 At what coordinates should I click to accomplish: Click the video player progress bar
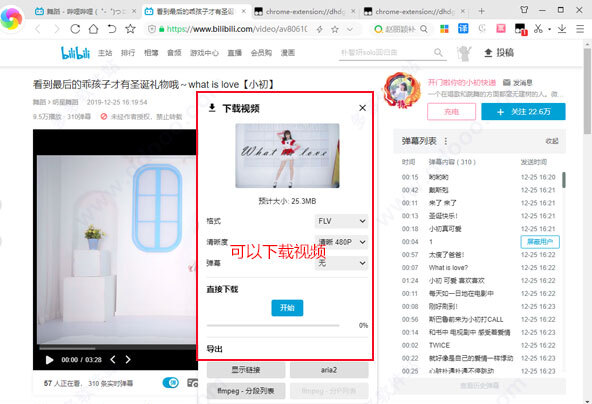point(117,348)
